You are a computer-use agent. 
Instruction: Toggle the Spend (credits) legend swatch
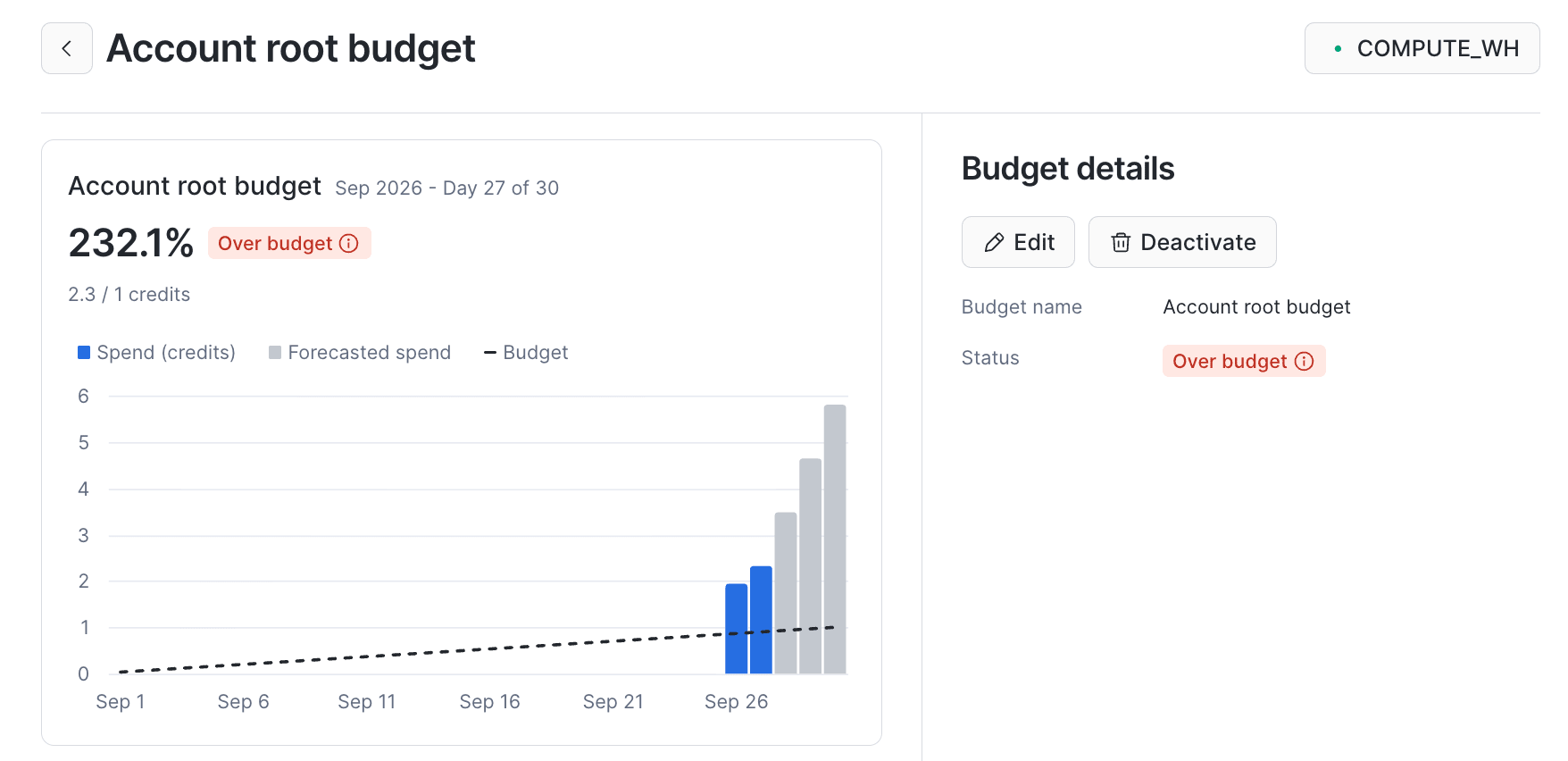coord(84,353)
